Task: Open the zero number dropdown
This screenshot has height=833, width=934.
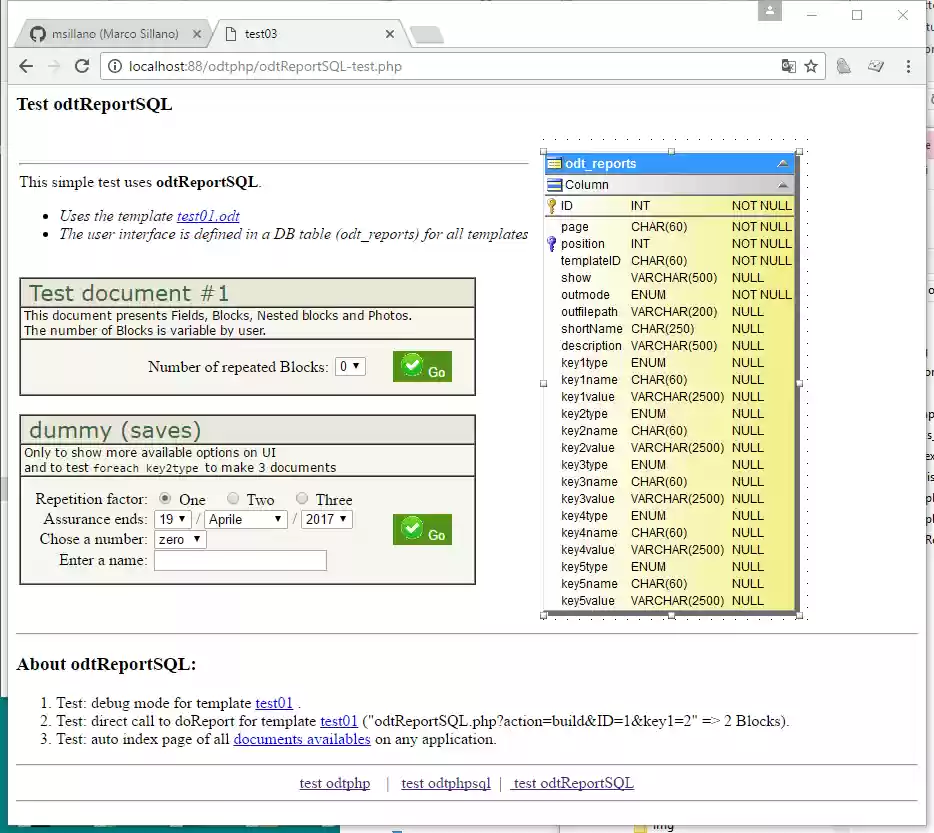Action: point(179,539)
